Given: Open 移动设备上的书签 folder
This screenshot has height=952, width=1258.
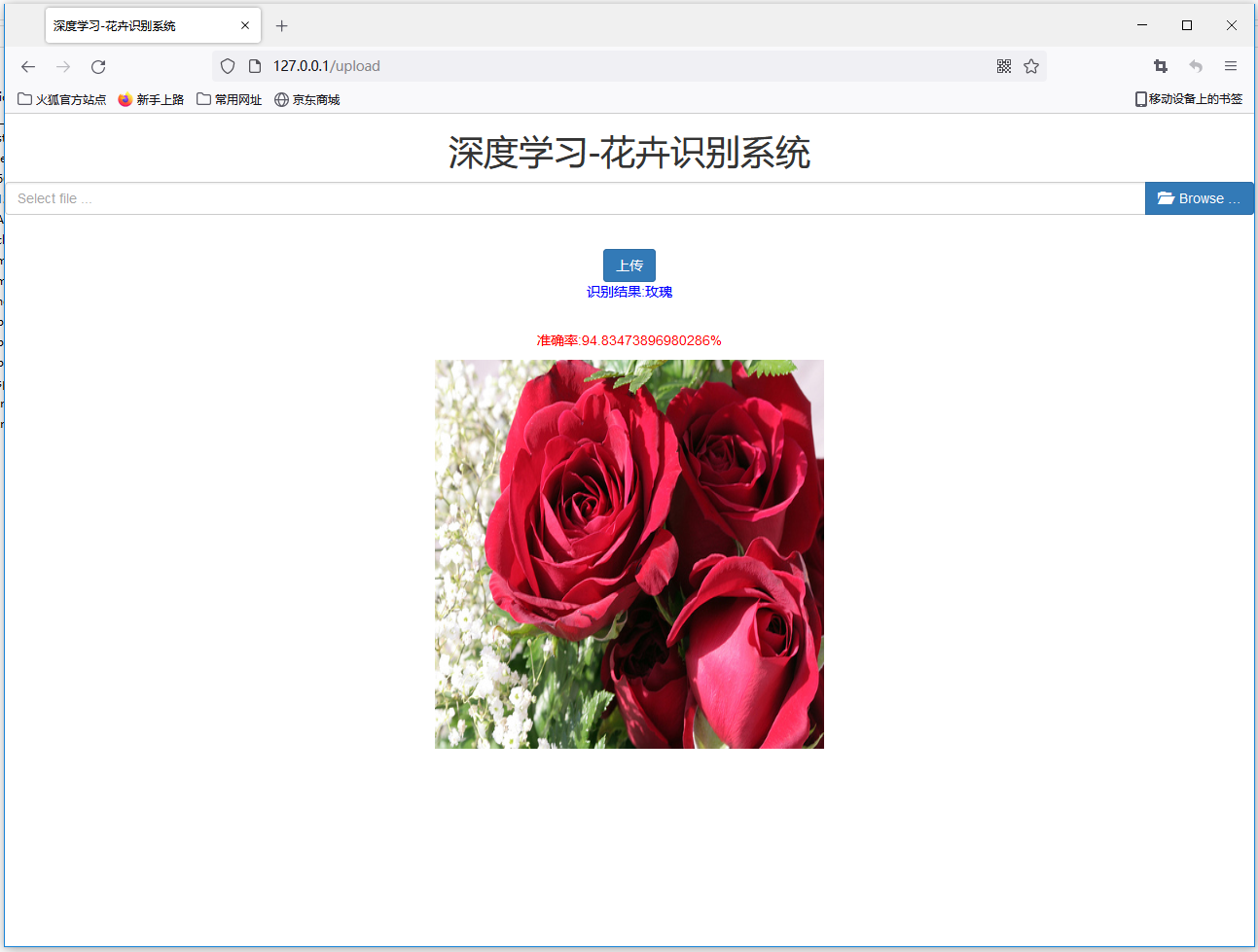Looking at the screenshot, I should 1188,99.
